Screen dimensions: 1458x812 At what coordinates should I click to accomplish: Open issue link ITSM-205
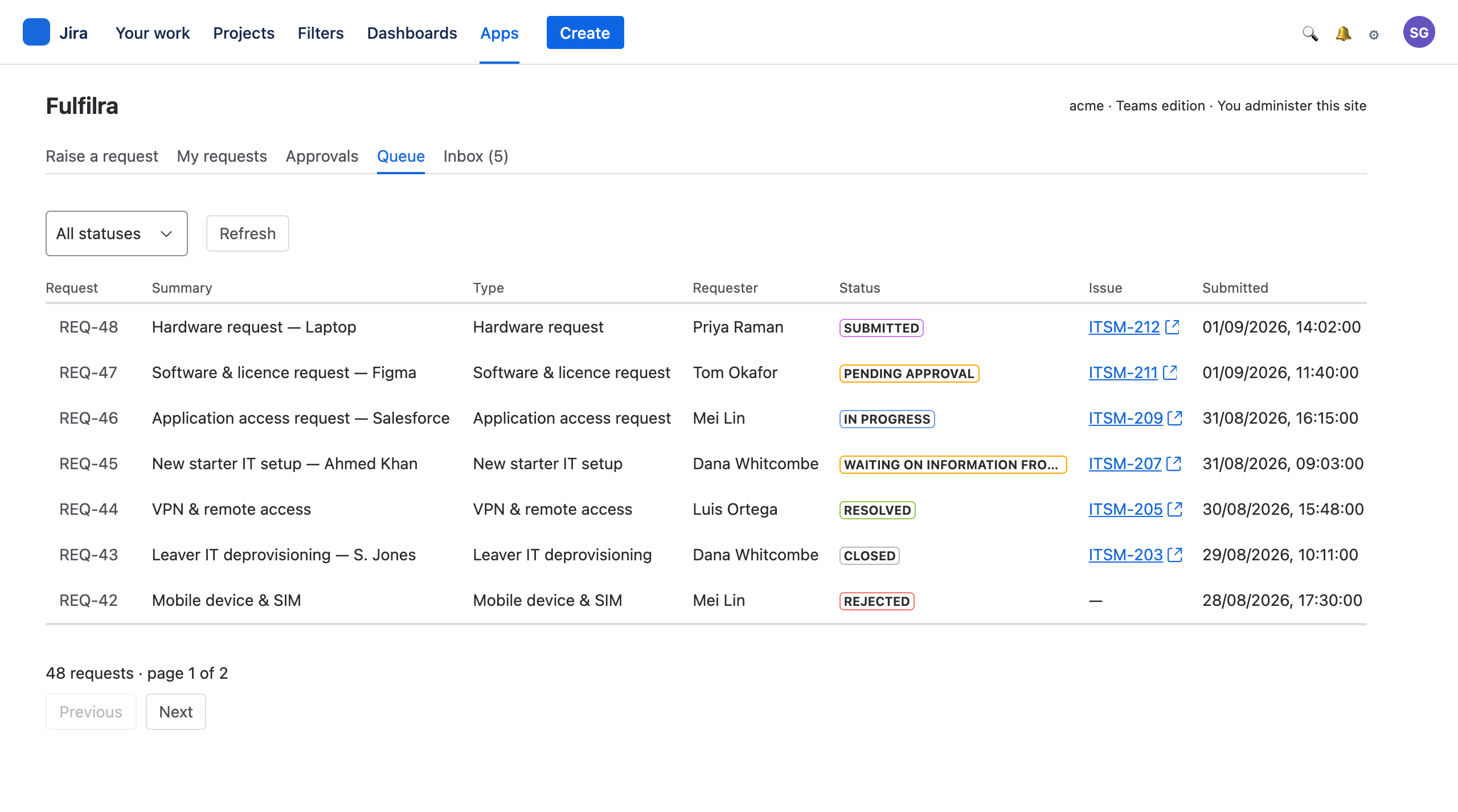(1125, 509)
